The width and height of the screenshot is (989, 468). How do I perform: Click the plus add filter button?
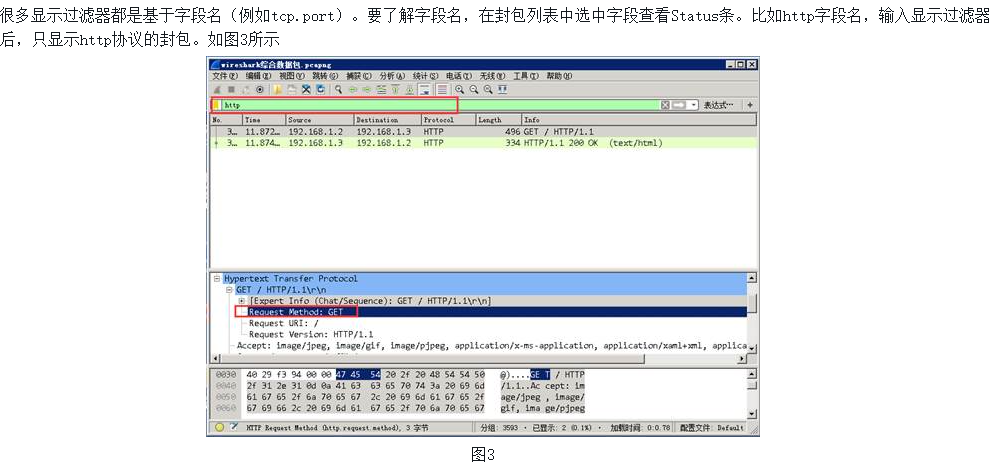[x=750, y=105]
